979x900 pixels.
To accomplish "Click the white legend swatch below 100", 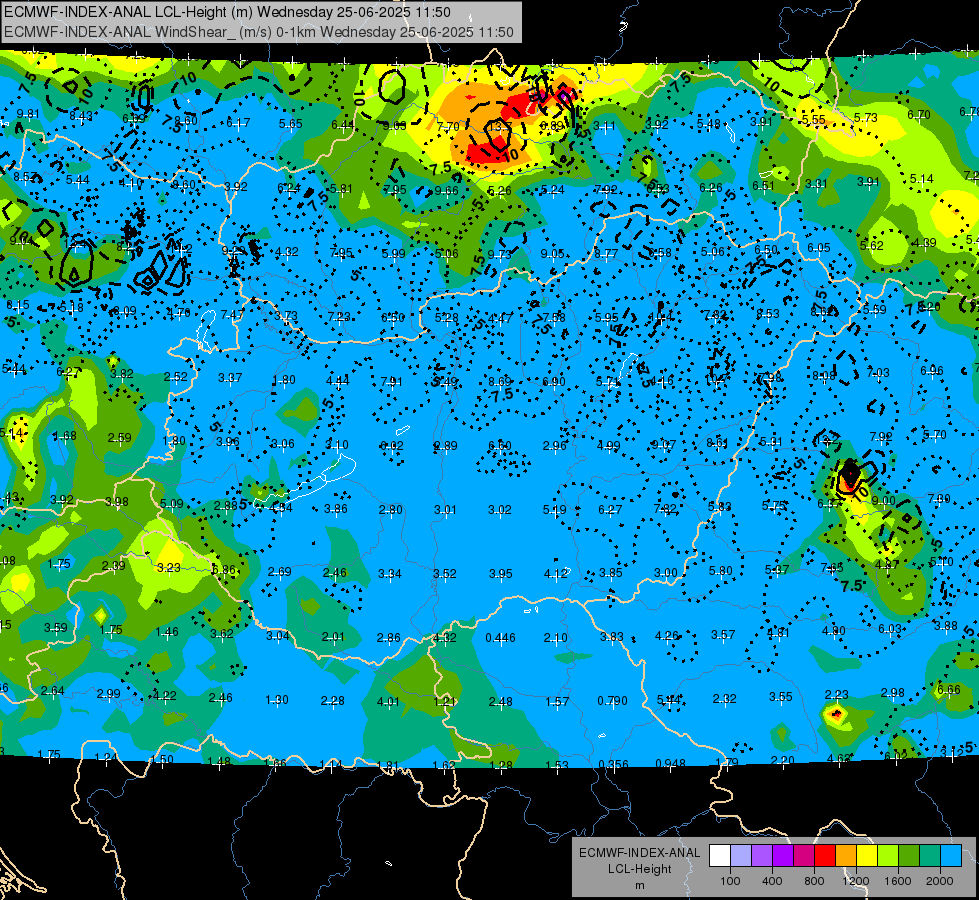I will (719, 856).
